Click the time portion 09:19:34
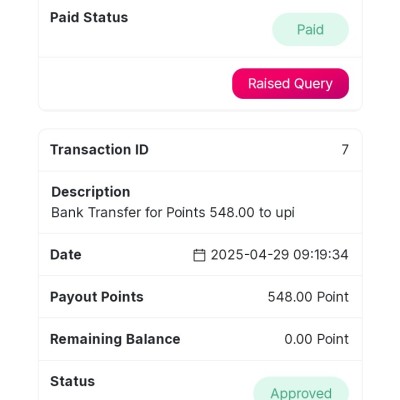400x400 pixels. coord(321,255)
